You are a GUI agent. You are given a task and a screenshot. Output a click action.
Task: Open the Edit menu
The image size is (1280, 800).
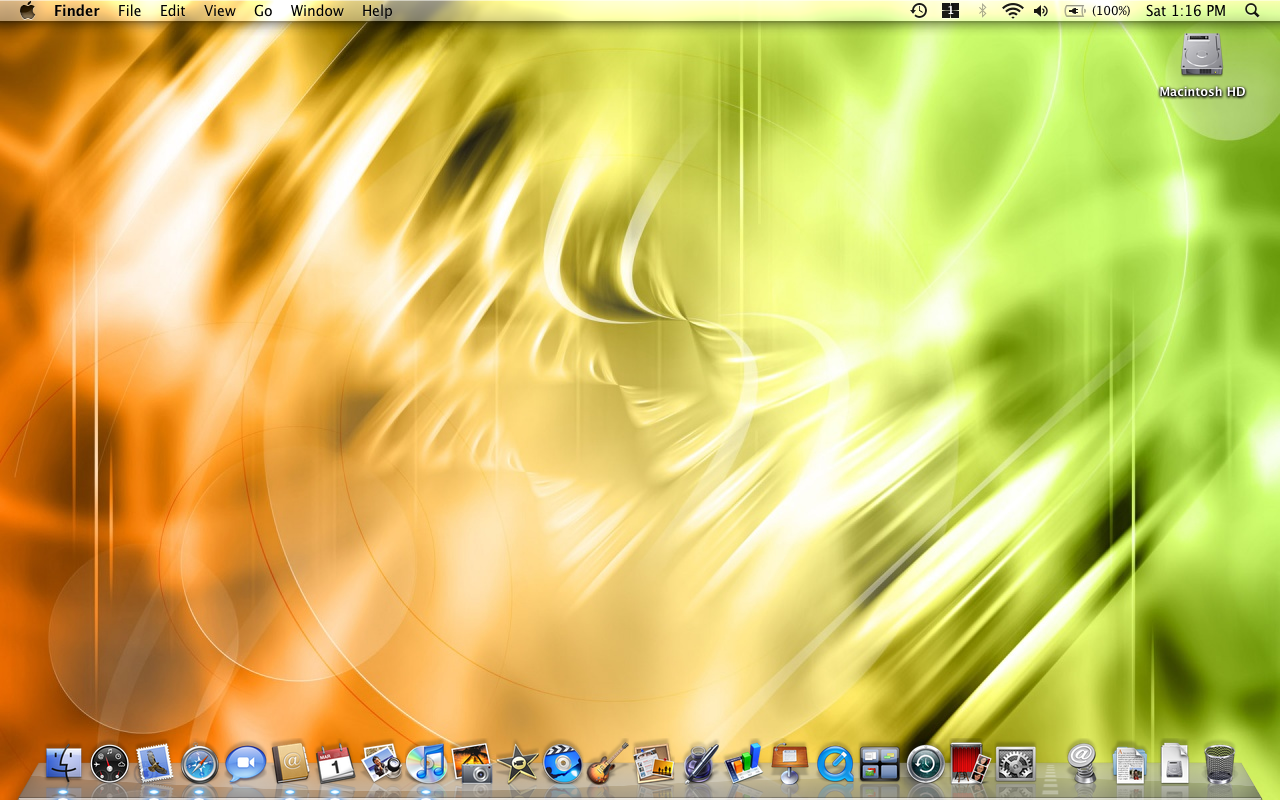click(173, 11)
